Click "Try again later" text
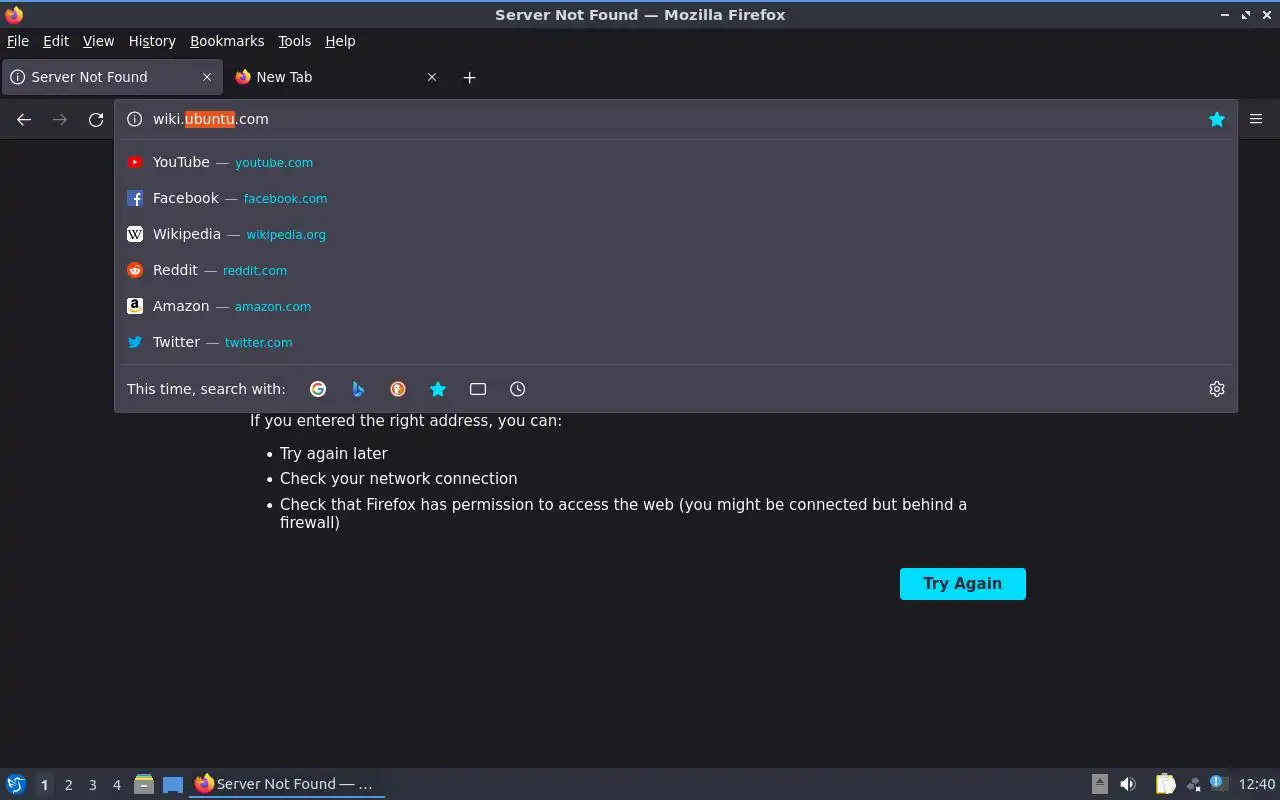1280x800 pixels. (x=334, y=453)
